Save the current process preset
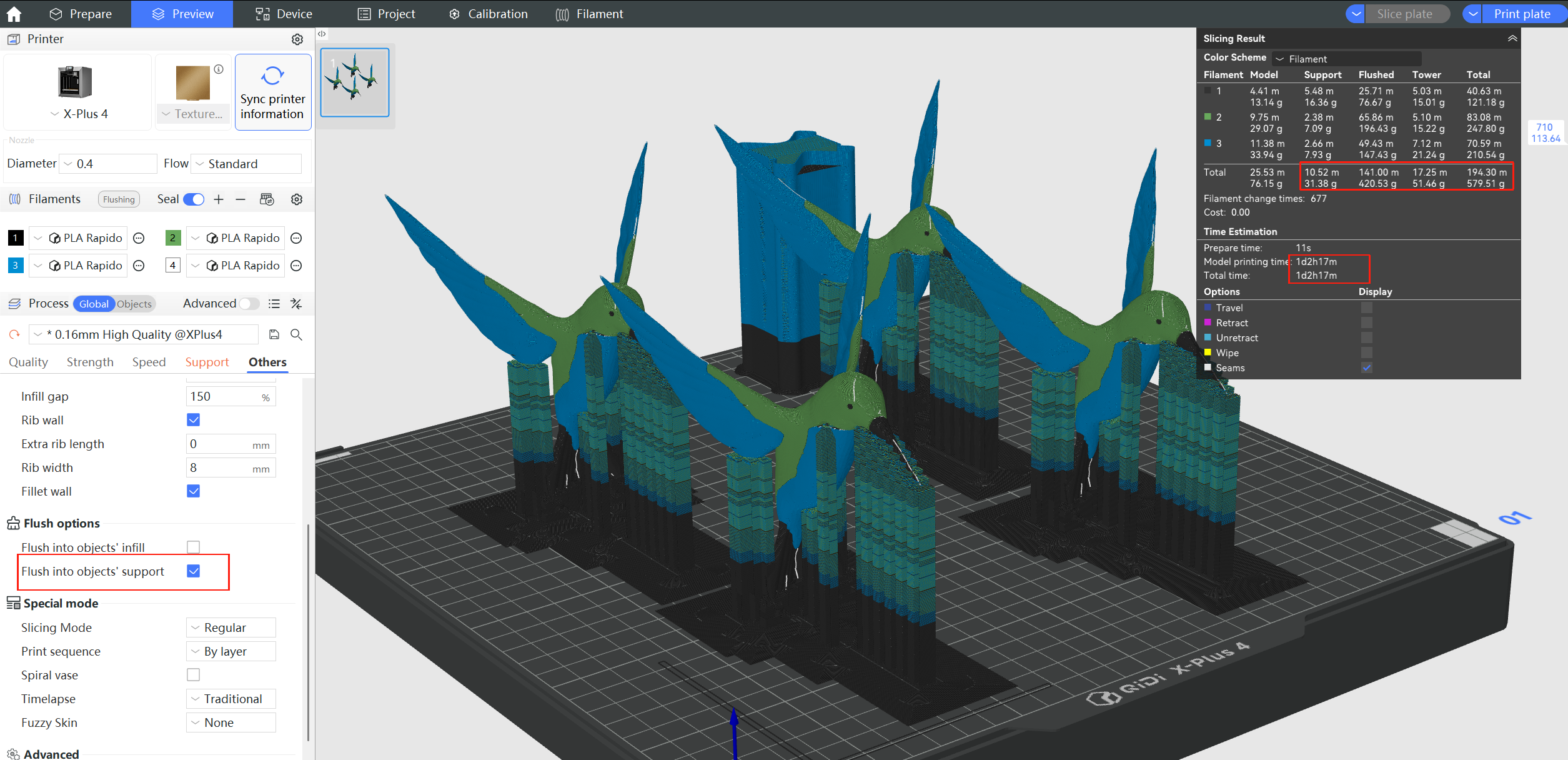 coord(274,334)
